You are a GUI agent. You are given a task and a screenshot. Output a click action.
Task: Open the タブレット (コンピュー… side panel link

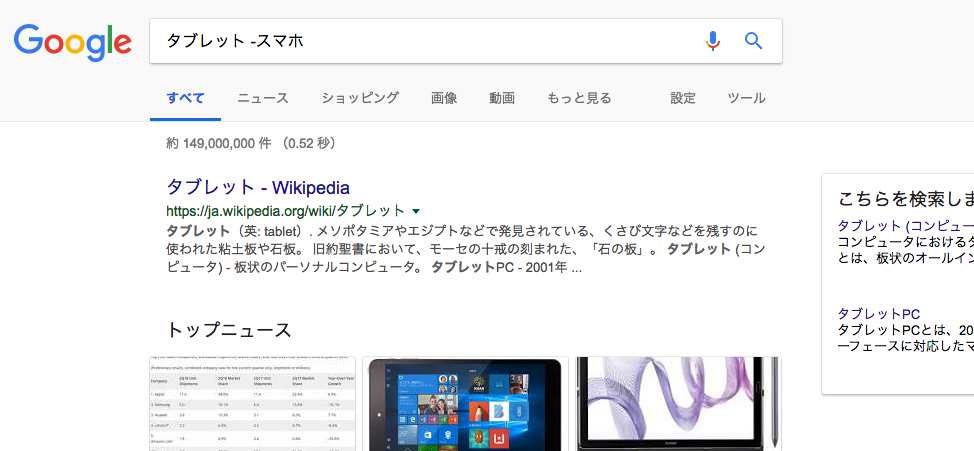click(906, 226)
